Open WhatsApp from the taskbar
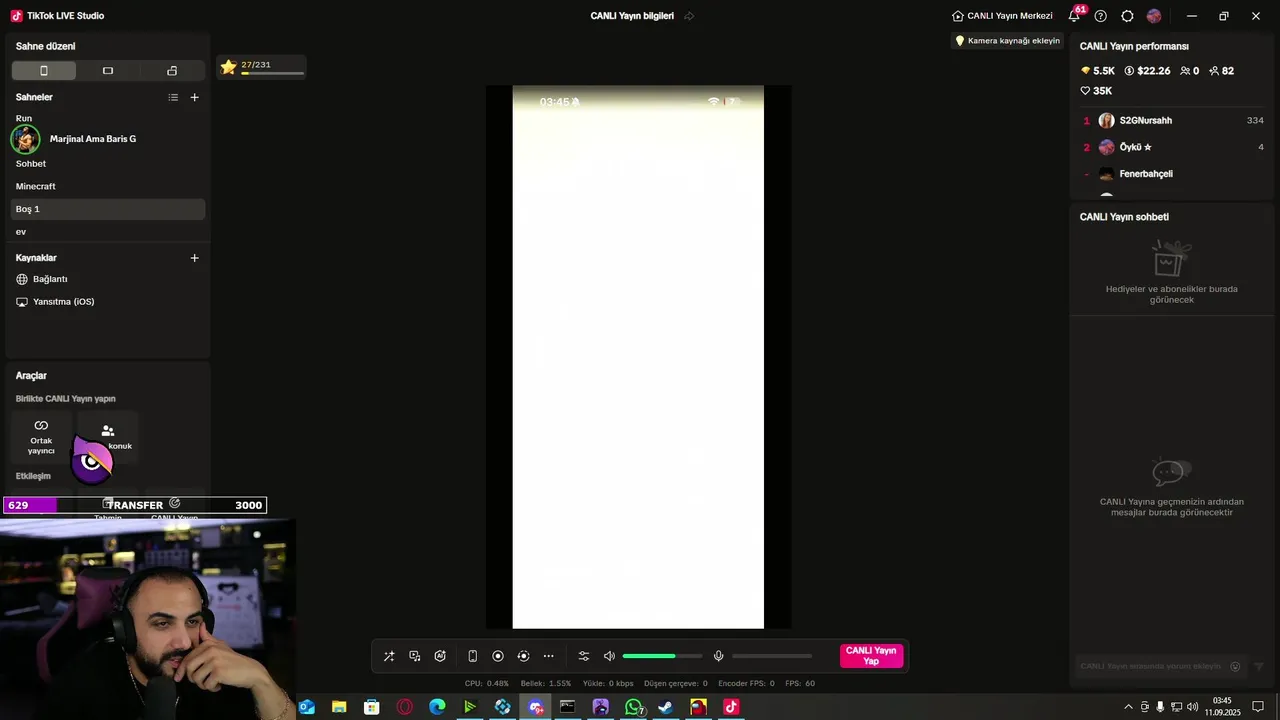The height and width of the screenshot is (720, 1280). click(x=634, y=707)
